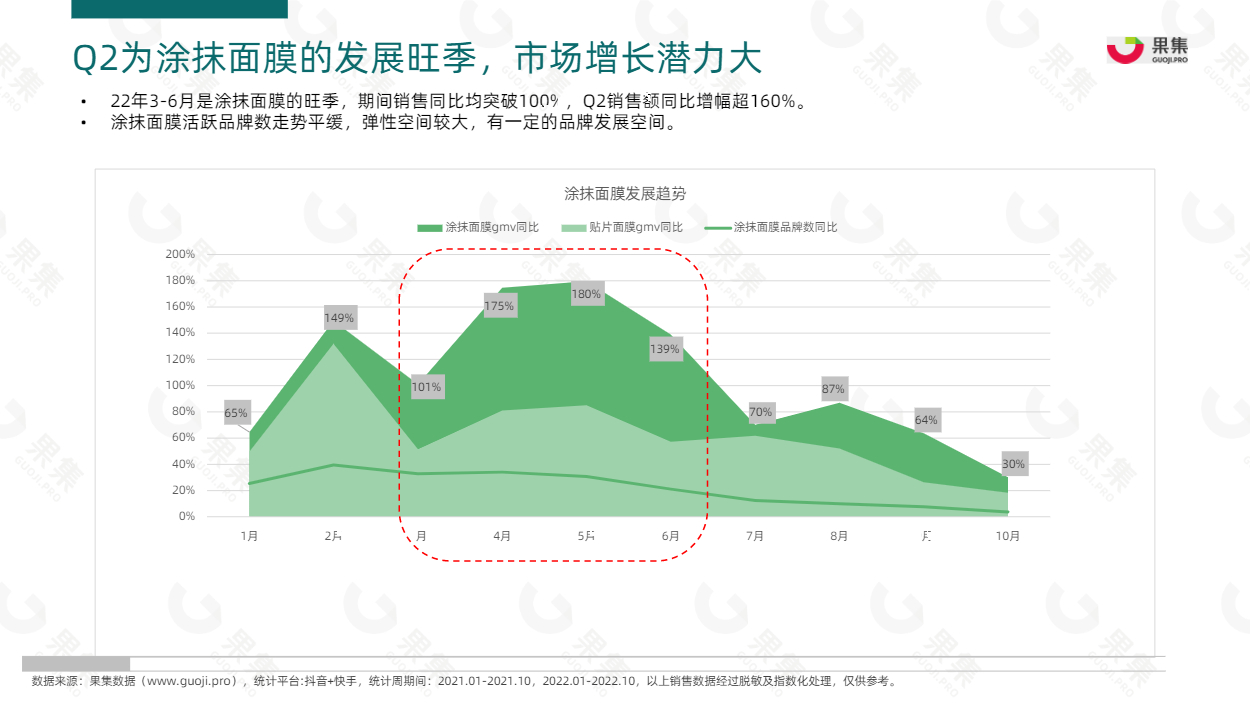Click the gray bar at bottom left

point(76,663)
